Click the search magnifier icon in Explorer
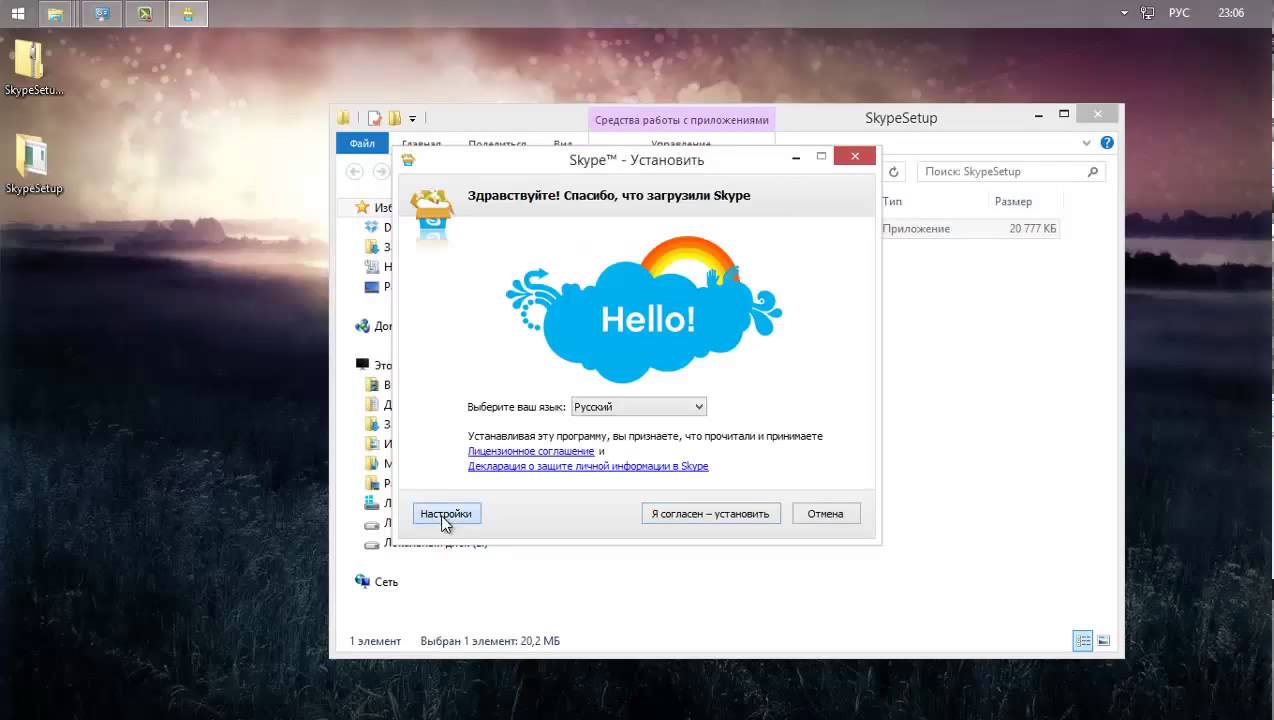 [x=1093, y=172]
